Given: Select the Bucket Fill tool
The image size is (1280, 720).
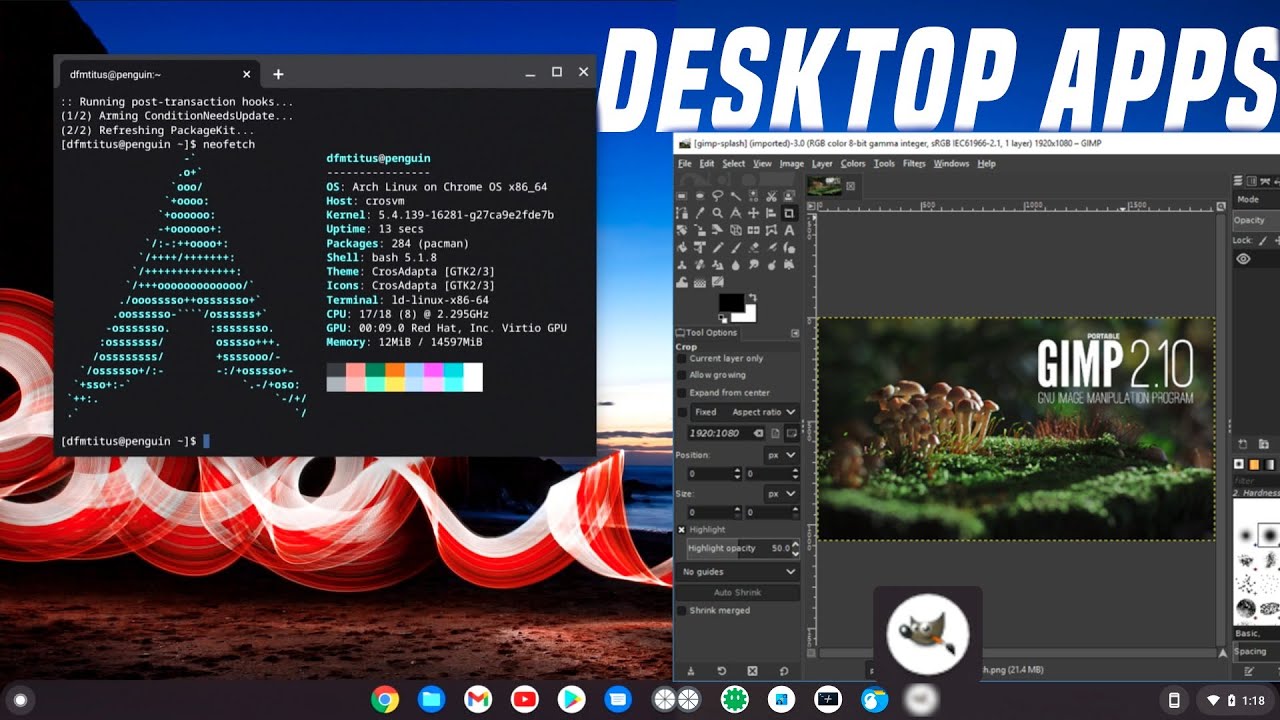Looking at the screenshot, I should (682, 248).
